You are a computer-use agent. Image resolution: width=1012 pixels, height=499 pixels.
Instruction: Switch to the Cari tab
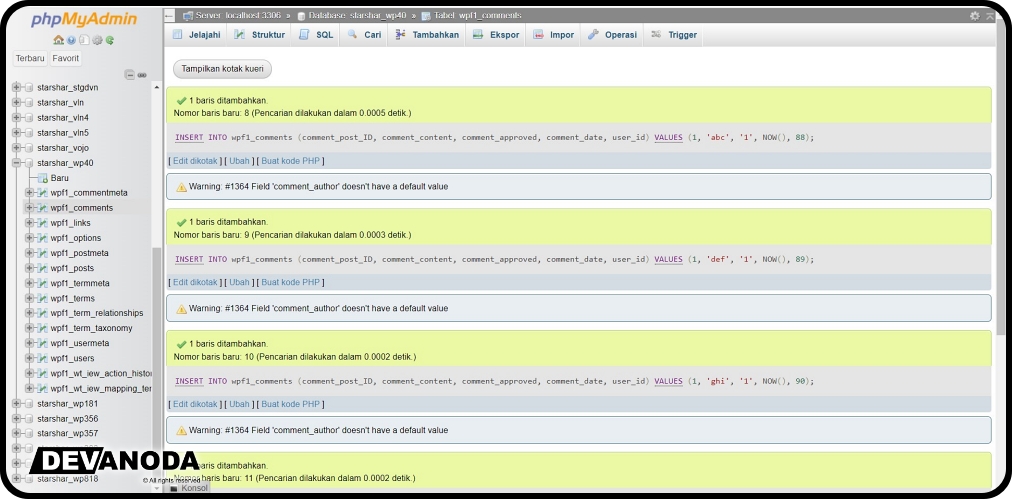tap(364, 35)
